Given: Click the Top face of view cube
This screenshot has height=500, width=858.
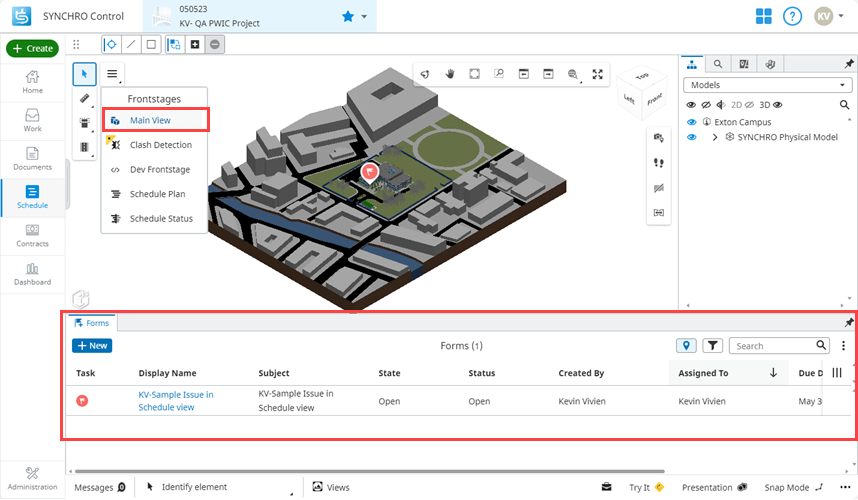Looking at the screenshot, I should (x=643, y=76).
